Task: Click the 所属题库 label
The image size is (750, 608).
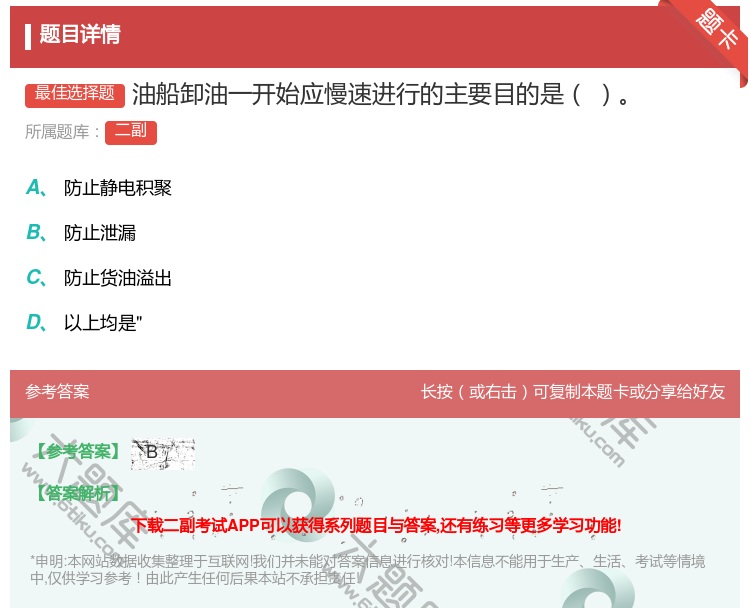Action: 62,132
